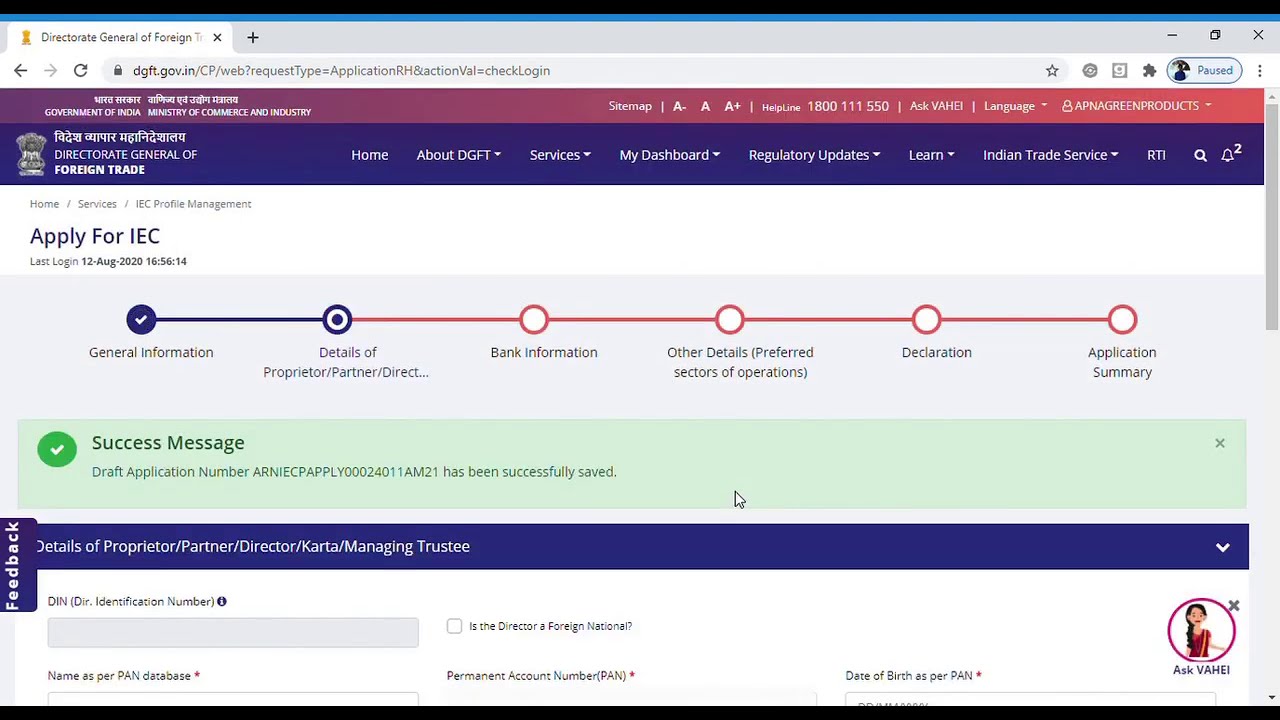Click the Services breadcrumb link
The width and height of the screenshot is (1280, 720).
[x=97, y=203]
